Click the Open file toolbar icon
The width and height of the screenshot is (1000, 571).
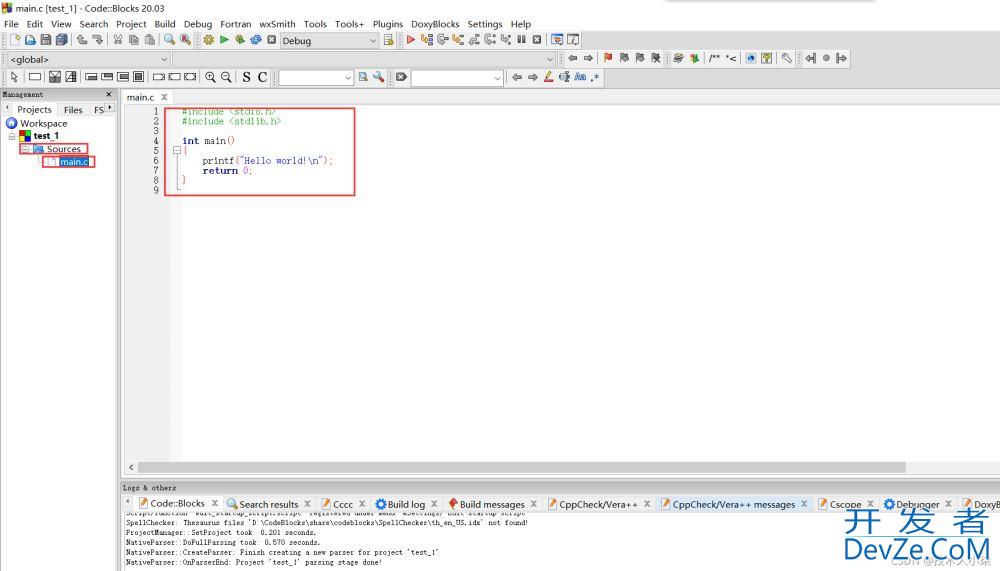[30, 40]
